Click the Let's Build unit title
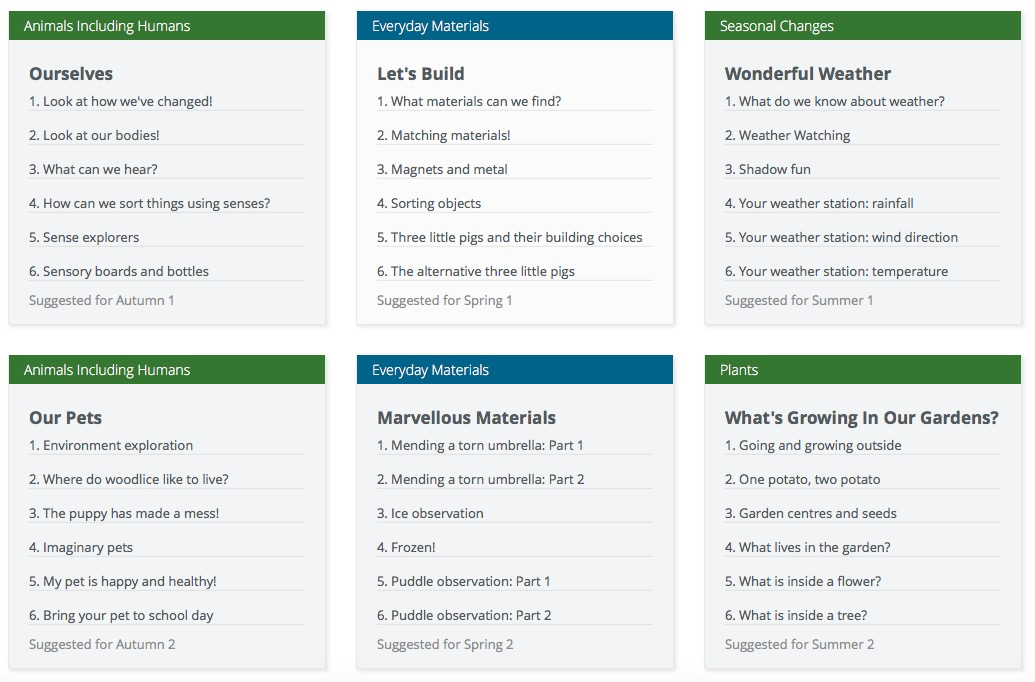1035x682 pixels. point(420,74)
